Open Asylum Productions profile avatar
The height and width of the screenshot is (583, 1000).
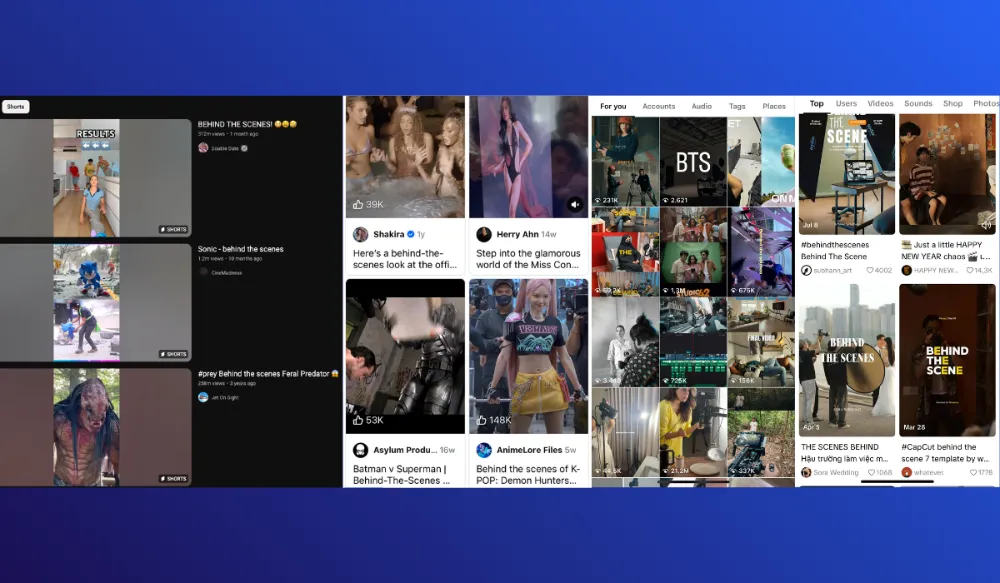360,450
